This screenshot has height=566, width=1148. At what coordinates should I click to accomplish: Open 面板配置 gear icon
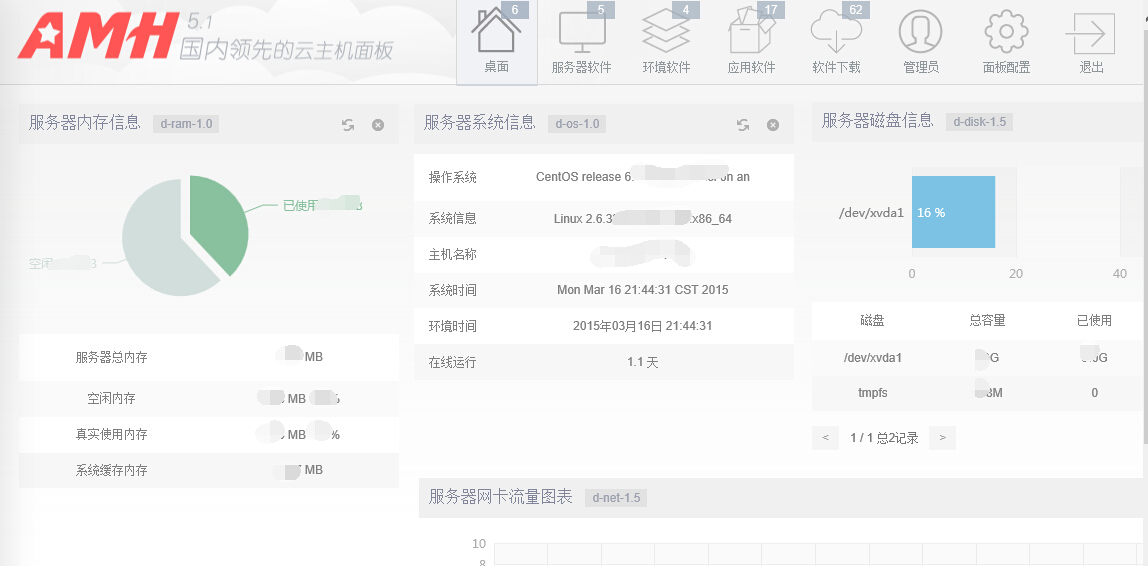[1006, 30]
